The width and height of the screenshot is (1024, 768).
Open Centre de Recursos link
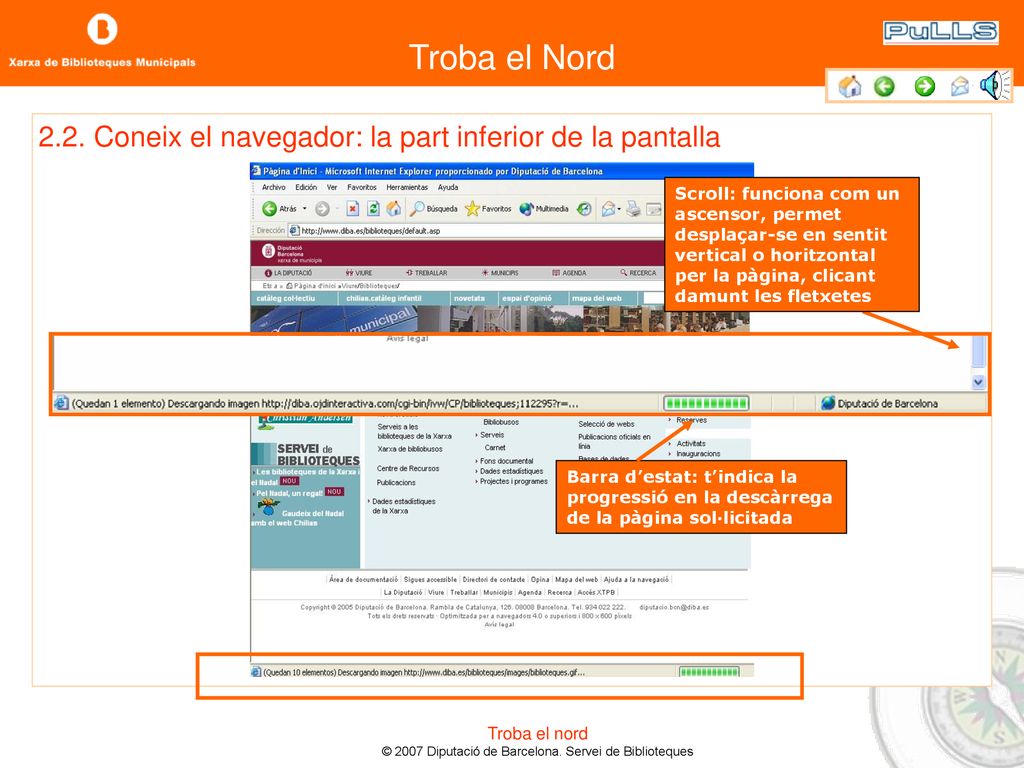pyautogui.click(x=408, y=469)
